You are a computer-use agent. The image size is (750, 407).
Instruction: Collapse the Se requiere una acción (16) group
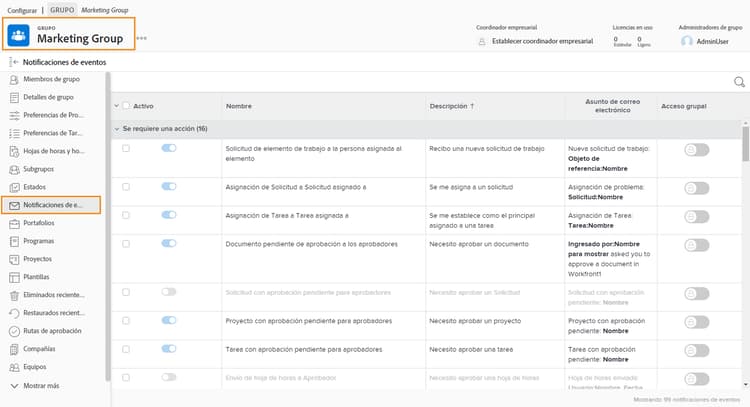117,129
